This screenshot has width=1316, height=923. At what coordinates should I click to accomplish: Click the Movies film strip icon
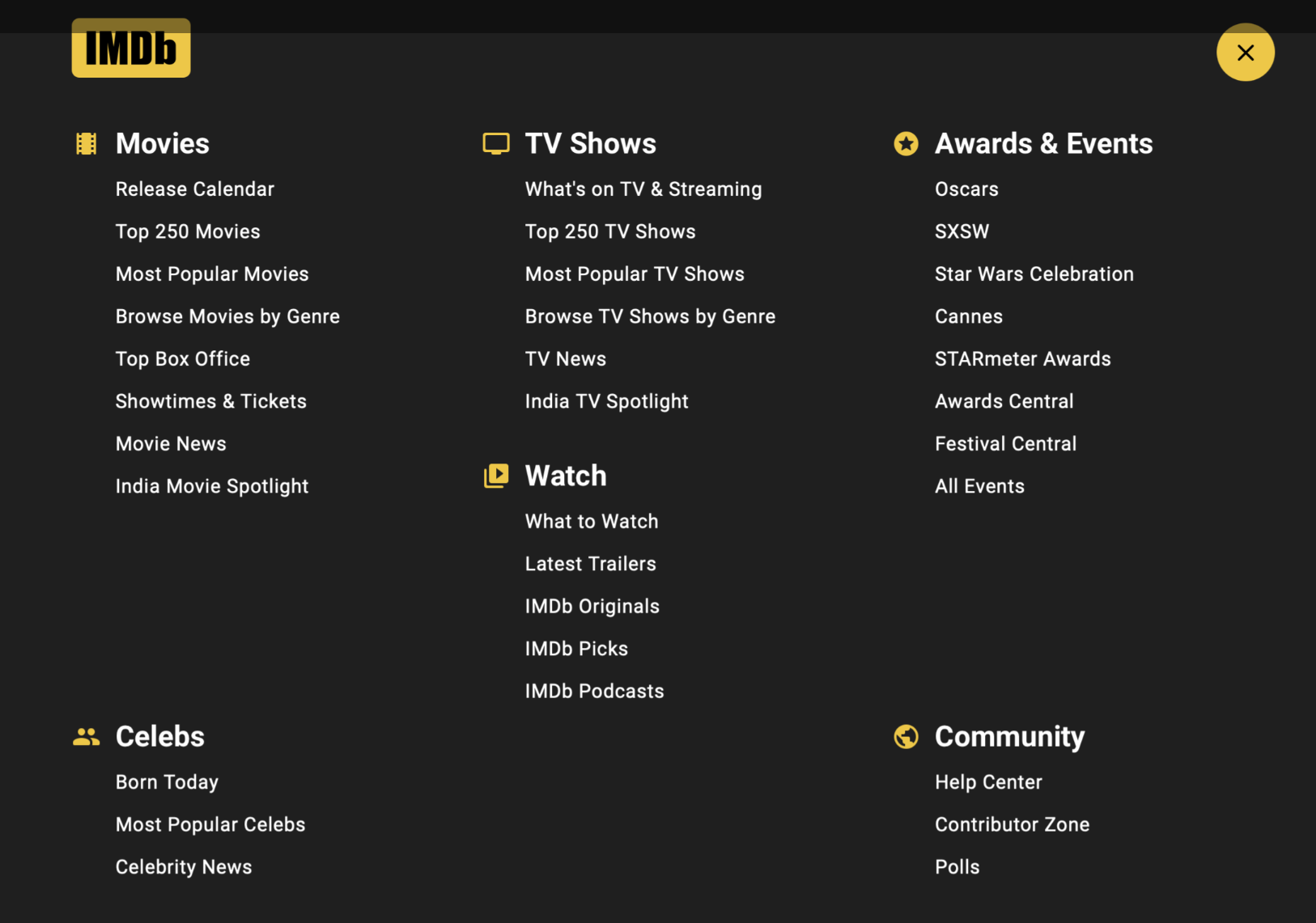click(87, 144)
